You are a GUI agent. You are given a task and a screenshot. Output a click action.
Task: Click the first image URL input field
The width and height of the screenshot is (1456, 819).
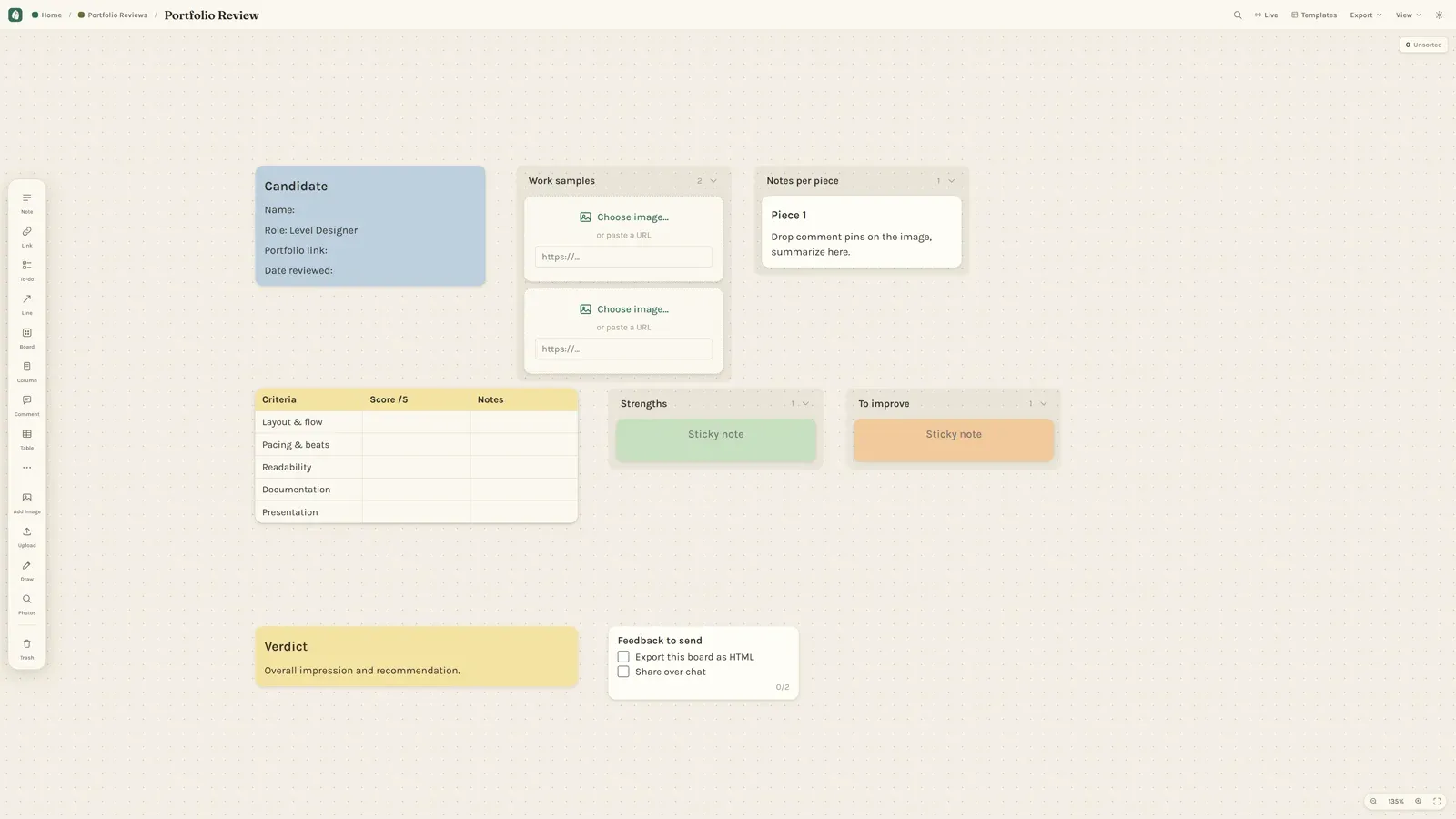623,257
